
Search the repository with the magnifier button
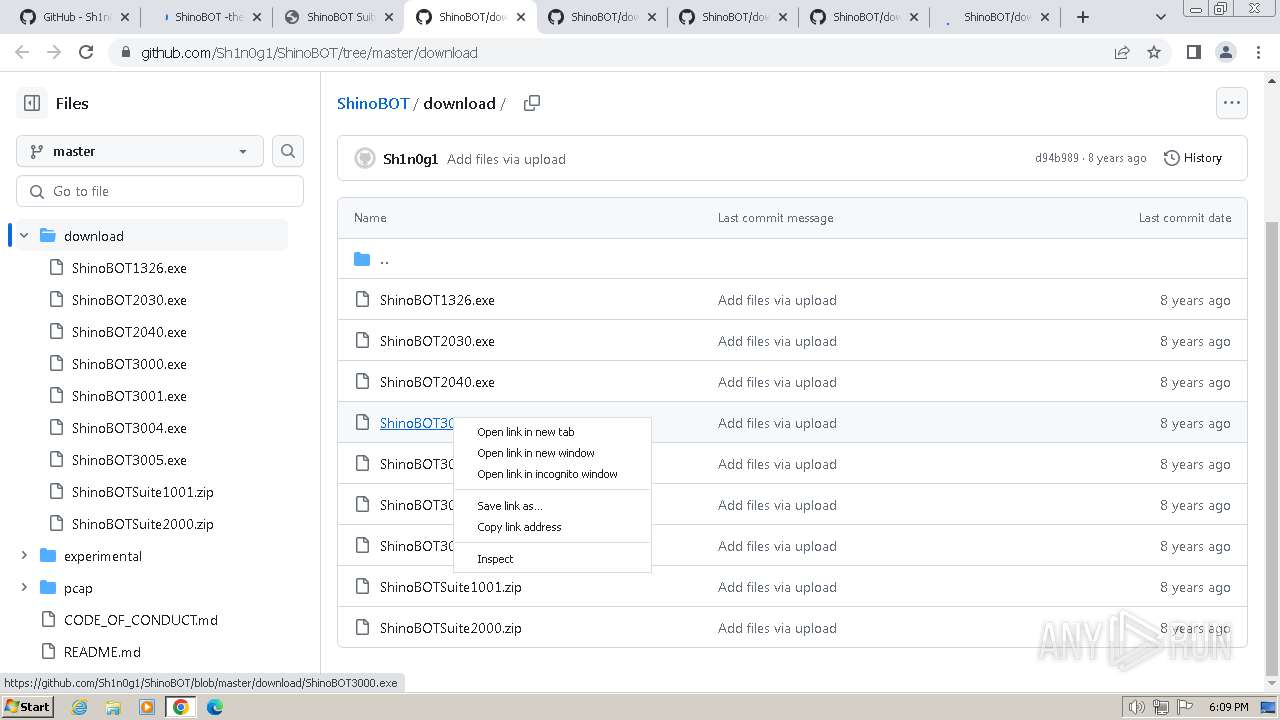(x=288, y=151)
